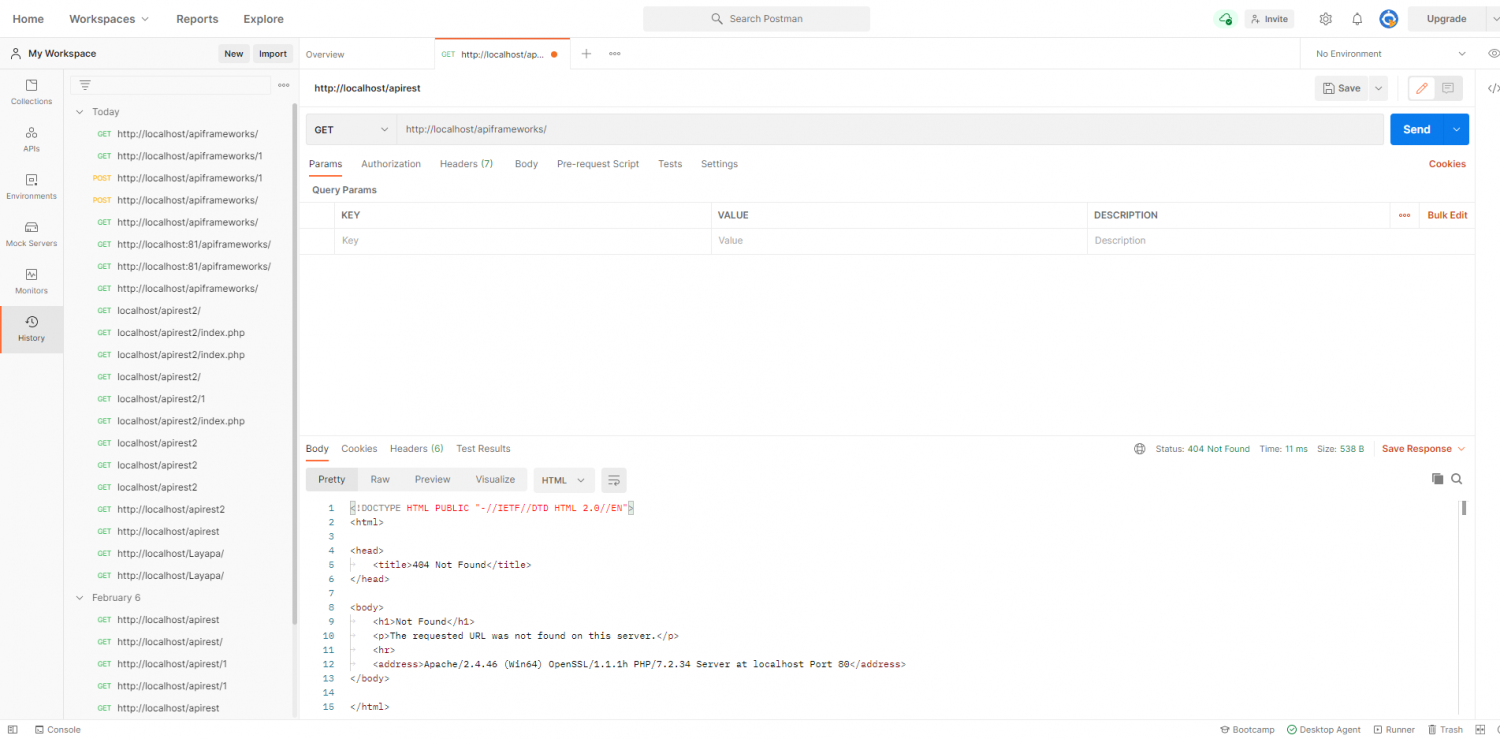Select the History sidebar panel
Image resolution: width=1500 pixels, height=739 pixels.
(31, 329)
